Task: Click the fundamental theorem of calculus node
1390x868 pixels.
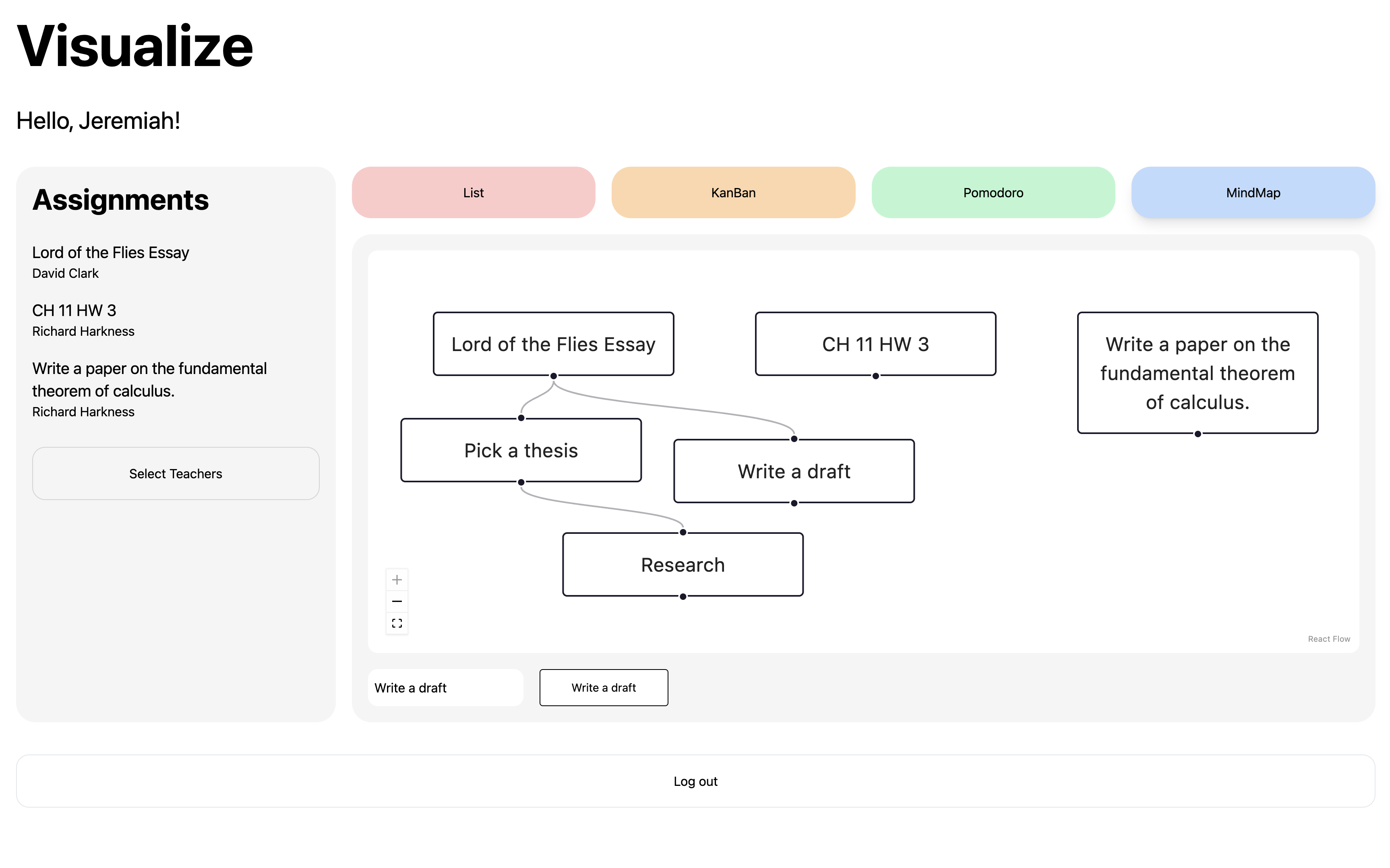Action: [x=1197, y=372]
